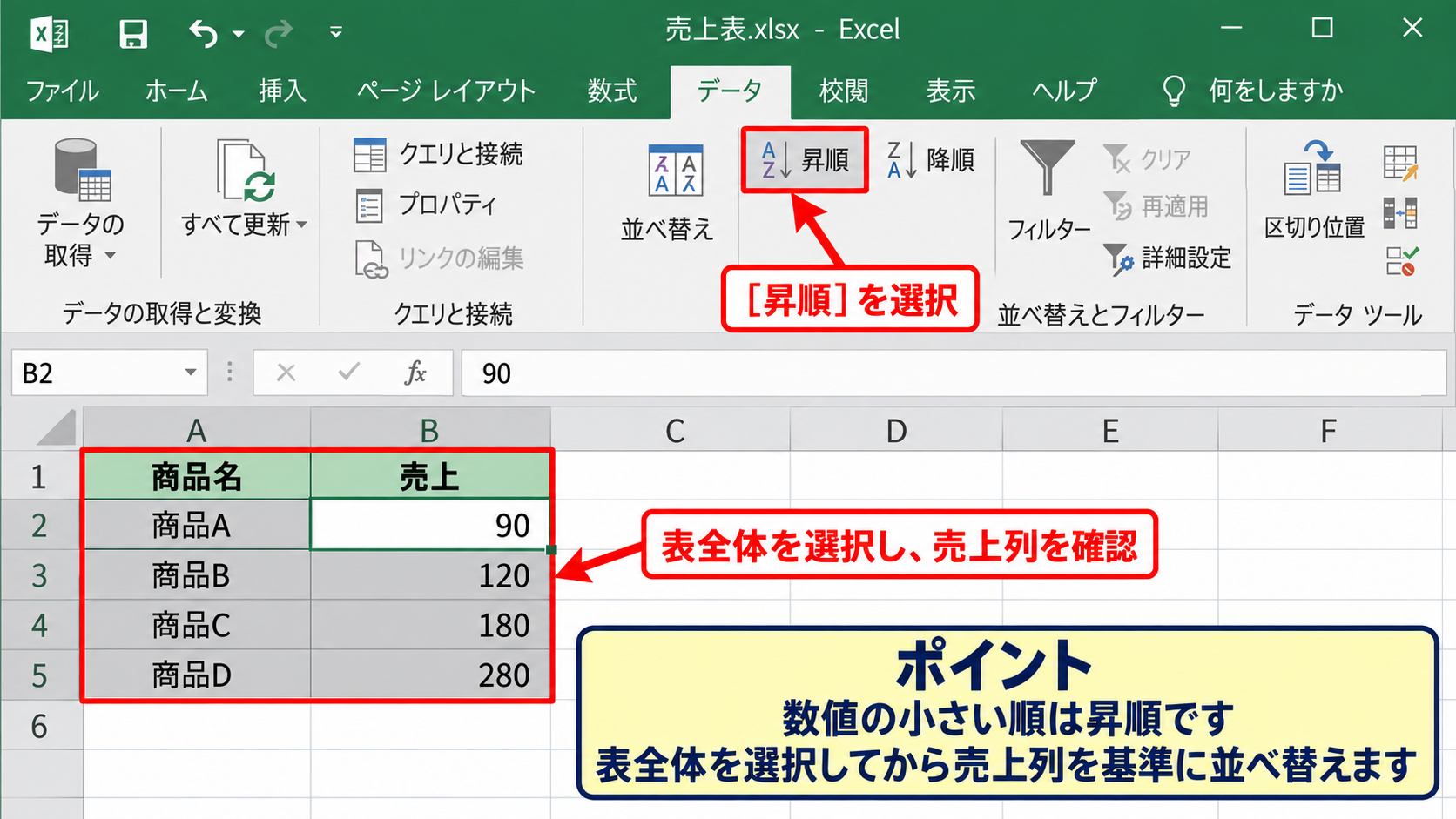This screenshot has height=819, width=1456.
Task: Switch to the 挿入 tab
Action: pyautogui.click(x=282, y=91)
